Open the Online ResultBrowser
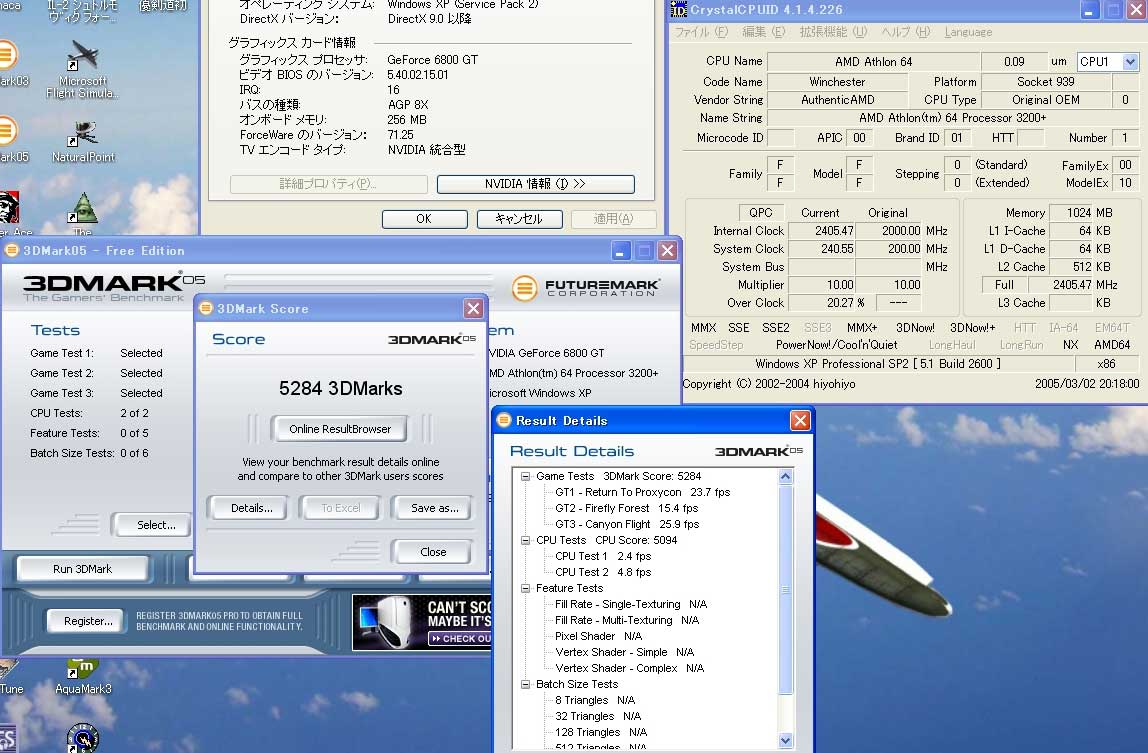The height and width of the screenshot is (753, 1148). [340, 429]
